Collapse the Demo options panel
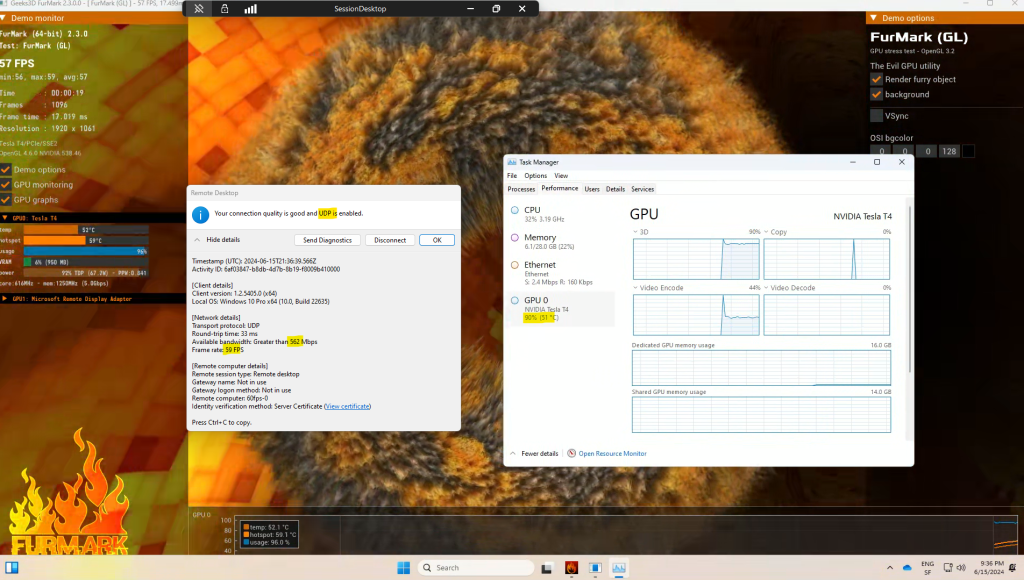The width and height of the screenshot is (1024, 580). (x=874, y=18)
